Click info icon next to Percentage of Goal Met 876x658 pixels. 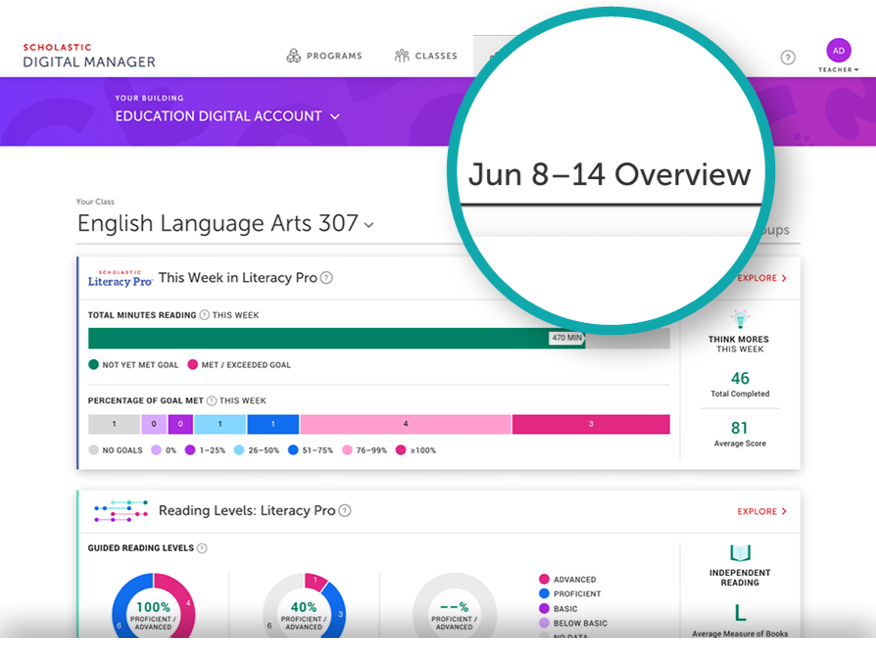211,401
